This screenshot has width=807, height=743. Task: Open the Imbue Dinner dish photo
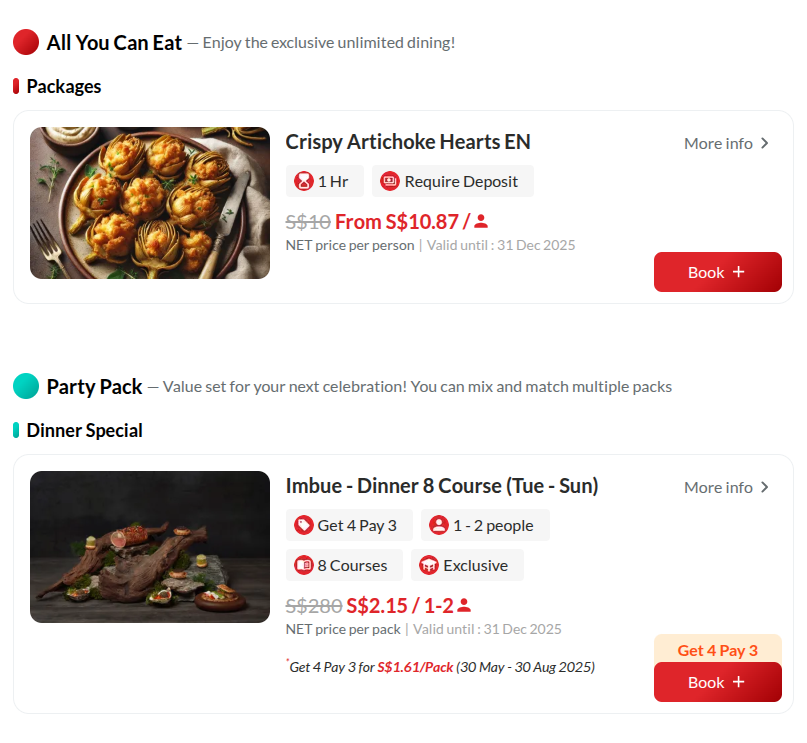150,547
